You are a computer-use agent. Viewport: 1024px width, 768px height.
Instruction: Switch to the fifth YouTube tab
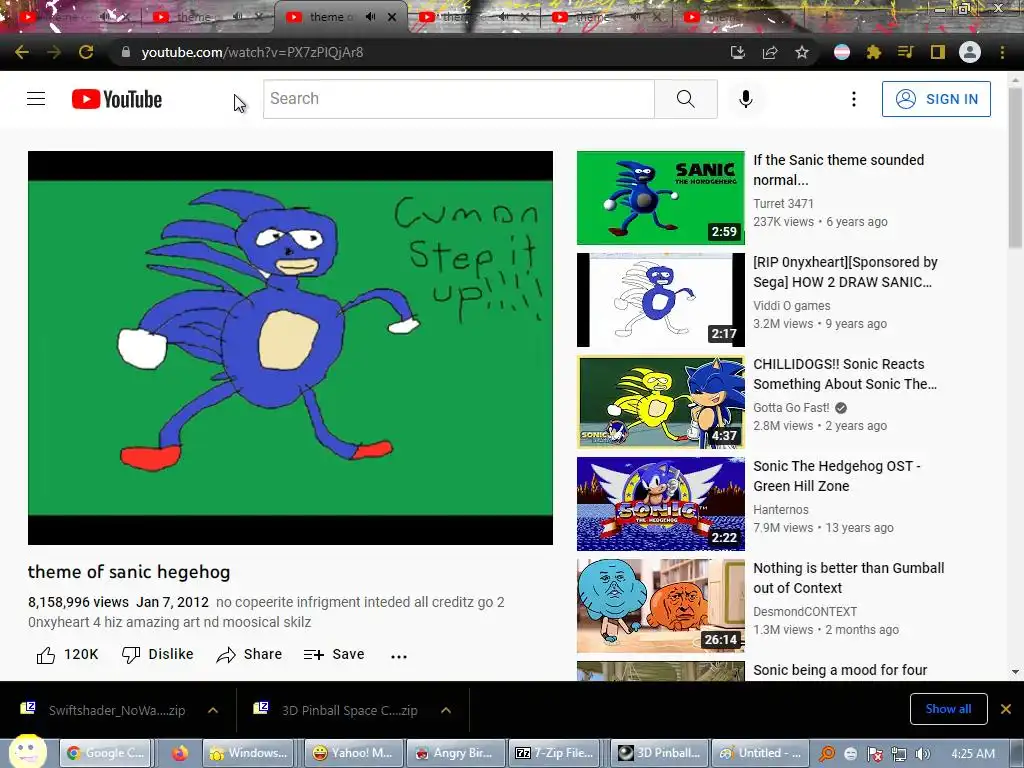609,17
